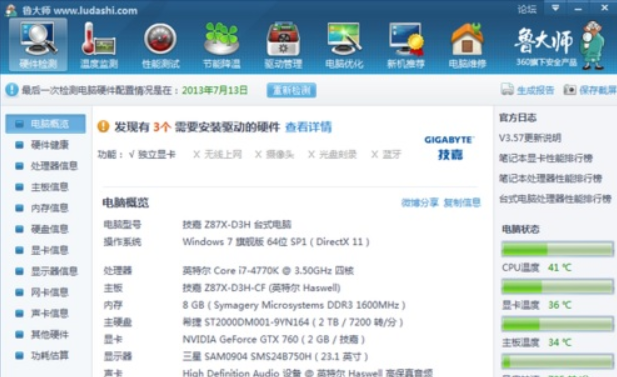This screenshot has height=377, width=617.
Task: Click 主板温度 34 ℃ reading
Action: 537,343
